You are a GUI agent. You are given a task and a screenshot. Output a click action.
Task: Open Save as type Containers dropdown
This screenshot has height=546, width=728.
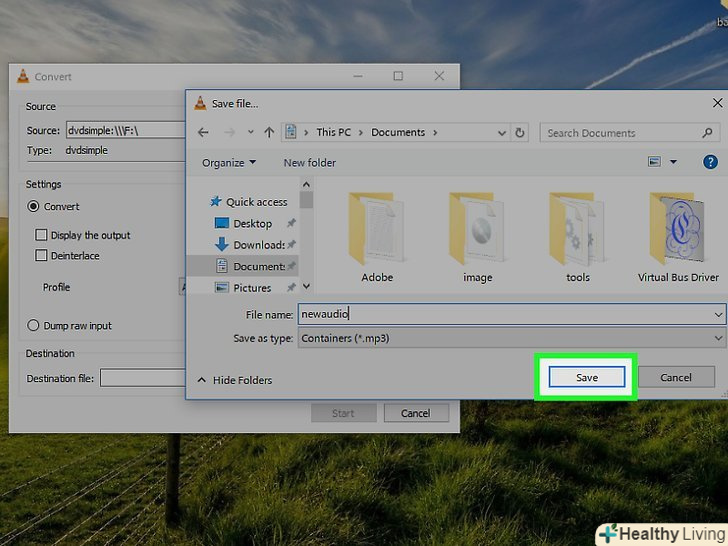(x=512, y=338)
